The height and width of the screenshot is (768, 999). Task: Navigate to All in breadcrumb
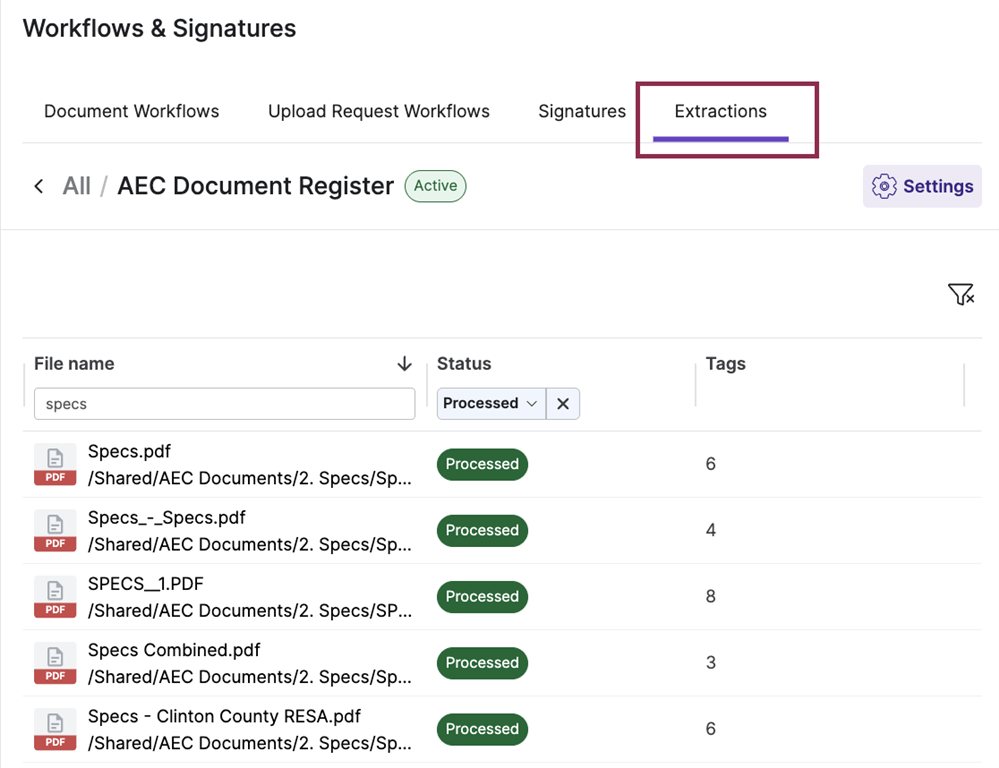(x=76, y=186)
